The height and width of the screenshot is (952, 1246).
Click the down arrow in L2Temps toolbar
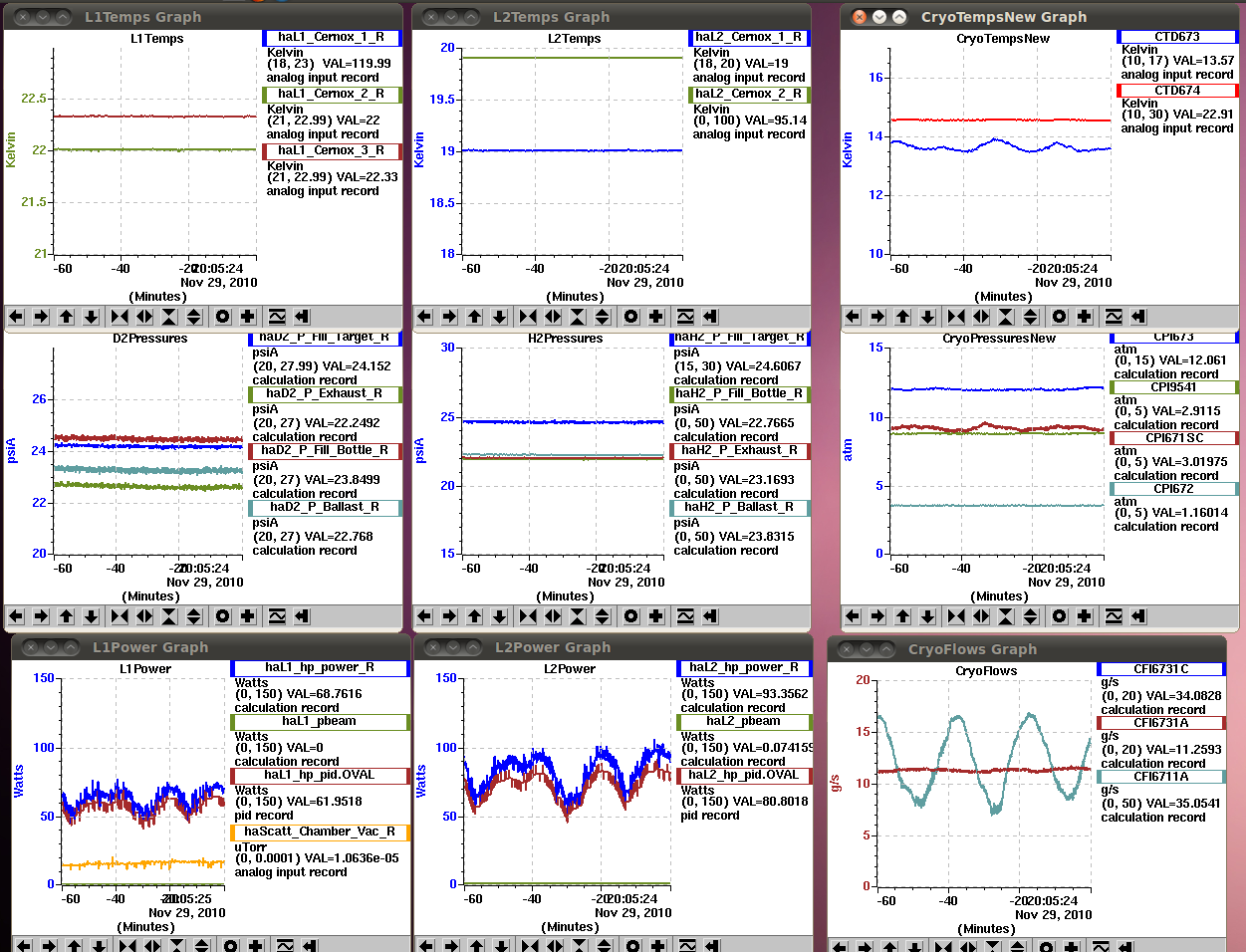pos(499,317)
